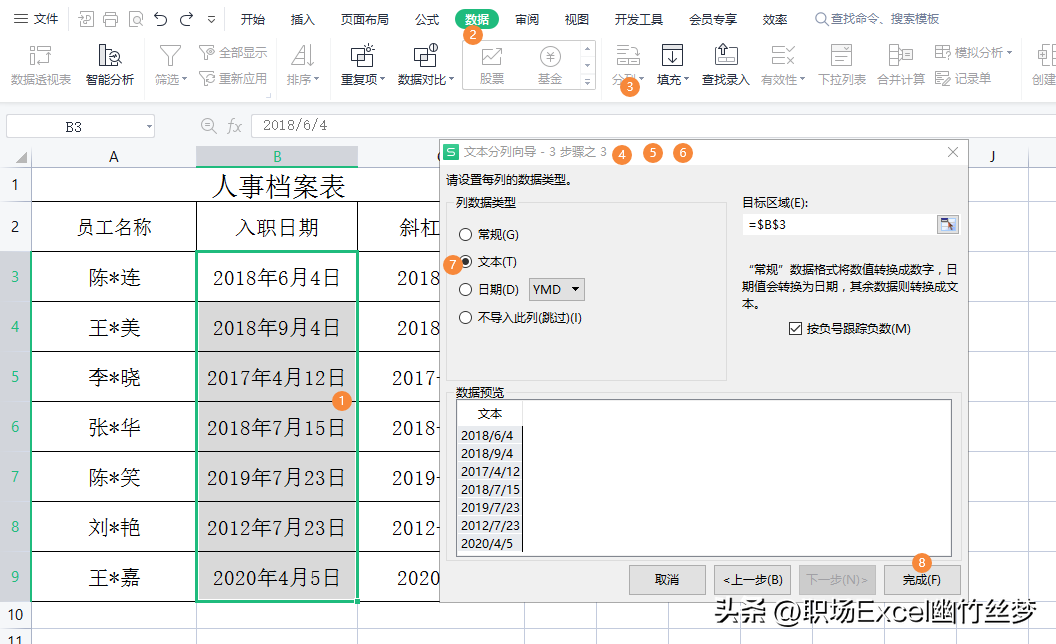Click the 模拟分析 what-if analysis icon
1056x644 pixels.
pyautogui.click(x=943, y=52)
